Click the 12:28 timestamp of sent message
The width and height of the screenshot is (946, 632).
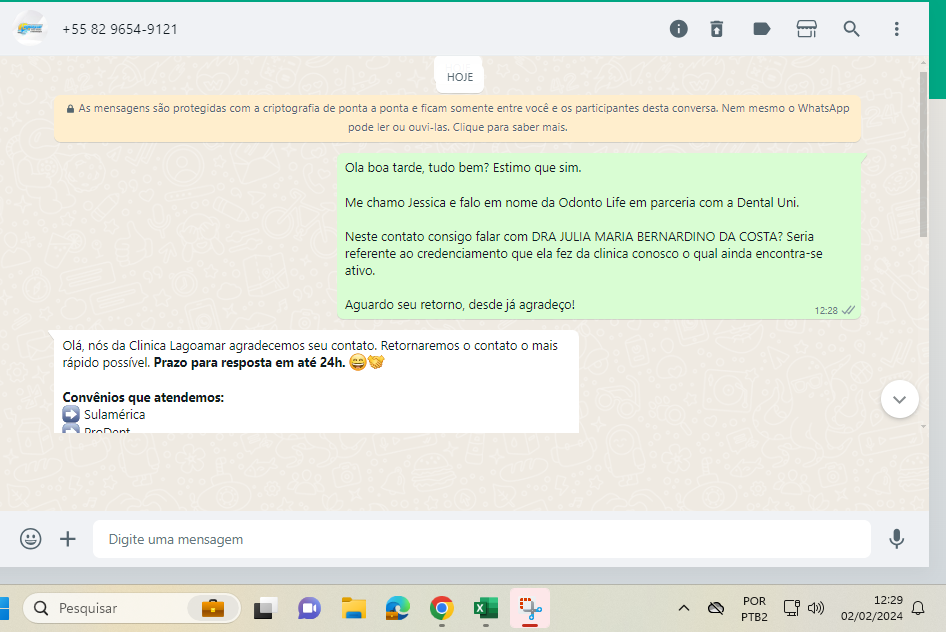click(x=826, y=311)
